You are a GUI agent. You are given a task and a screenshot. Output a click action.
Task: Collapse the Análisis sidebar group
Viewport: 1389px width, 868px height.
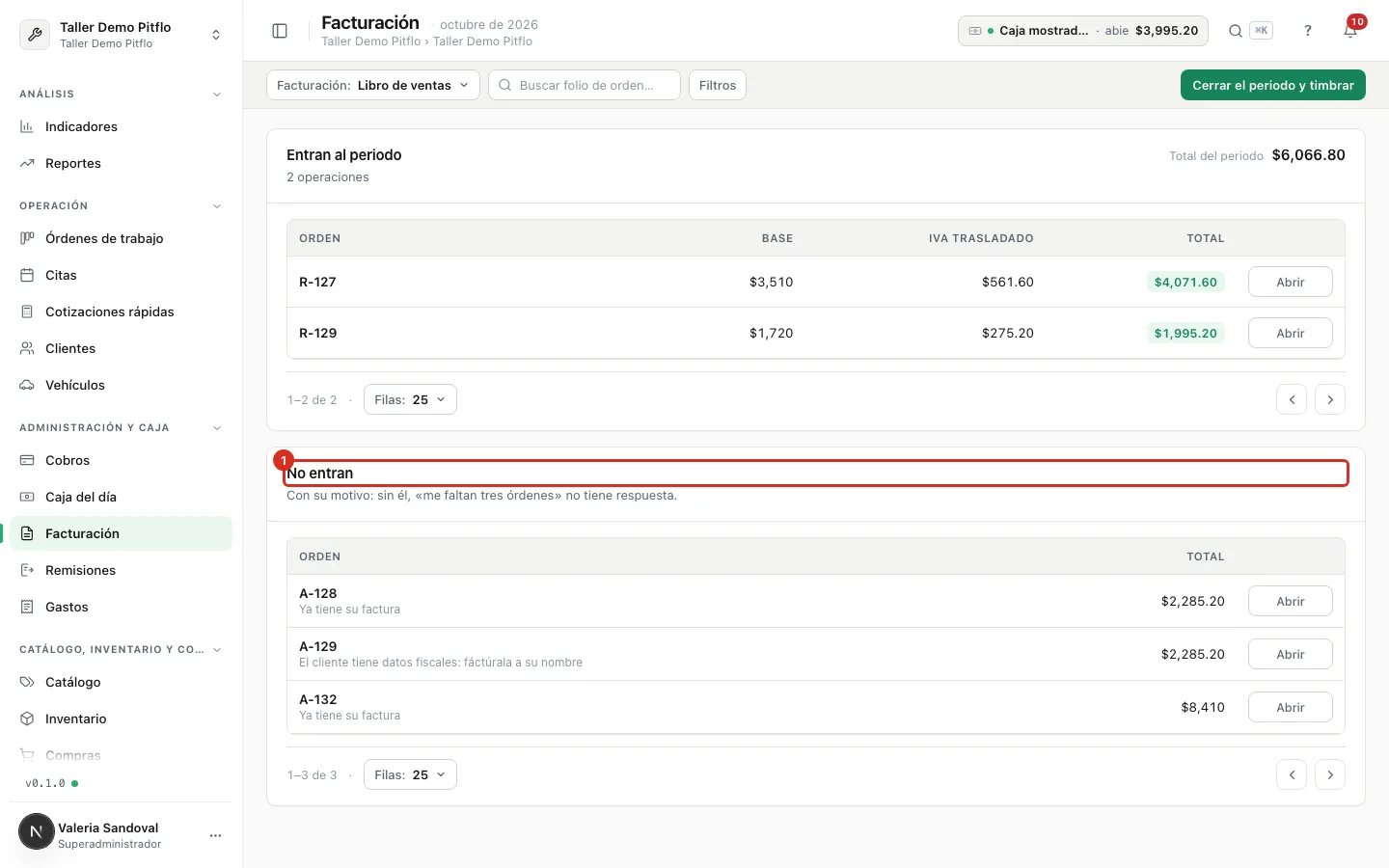point(217,95)
